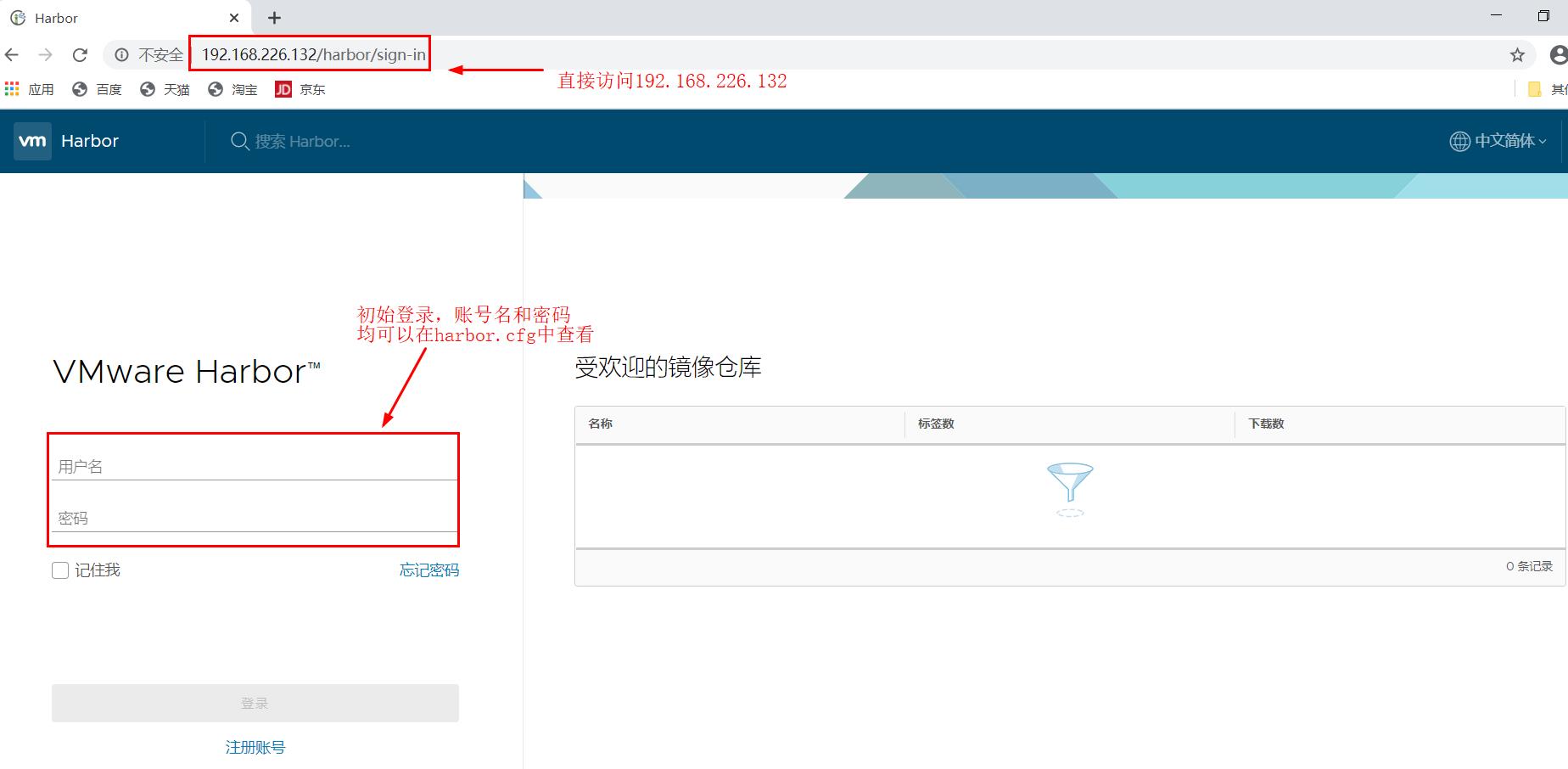The image size is (1568, 769).
Task: Click the 受欢迎的镜像仓库 heading
Action: [x=668, y=368]
